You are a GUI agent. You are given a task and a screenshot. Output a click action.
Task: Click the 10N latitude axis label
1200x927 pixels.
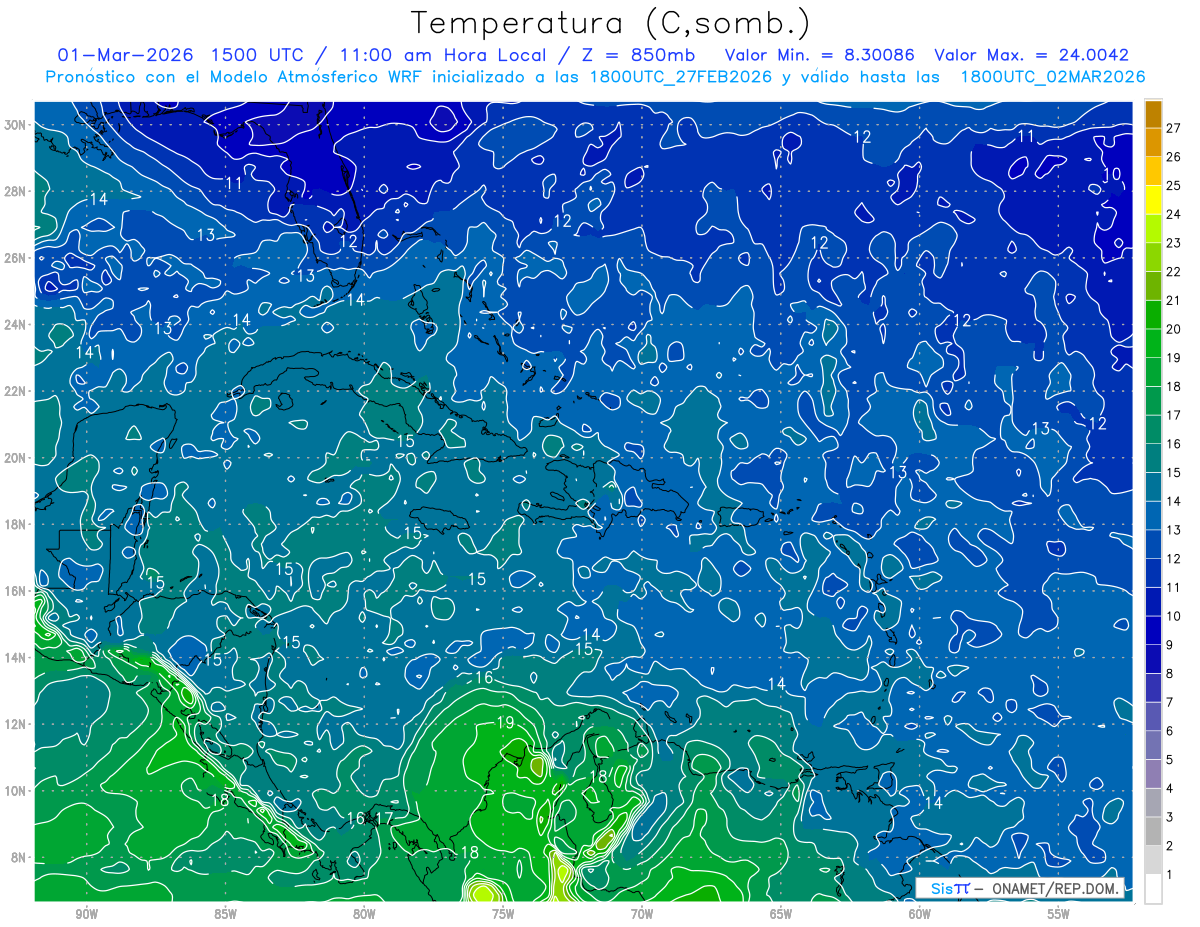click(16, 790)
